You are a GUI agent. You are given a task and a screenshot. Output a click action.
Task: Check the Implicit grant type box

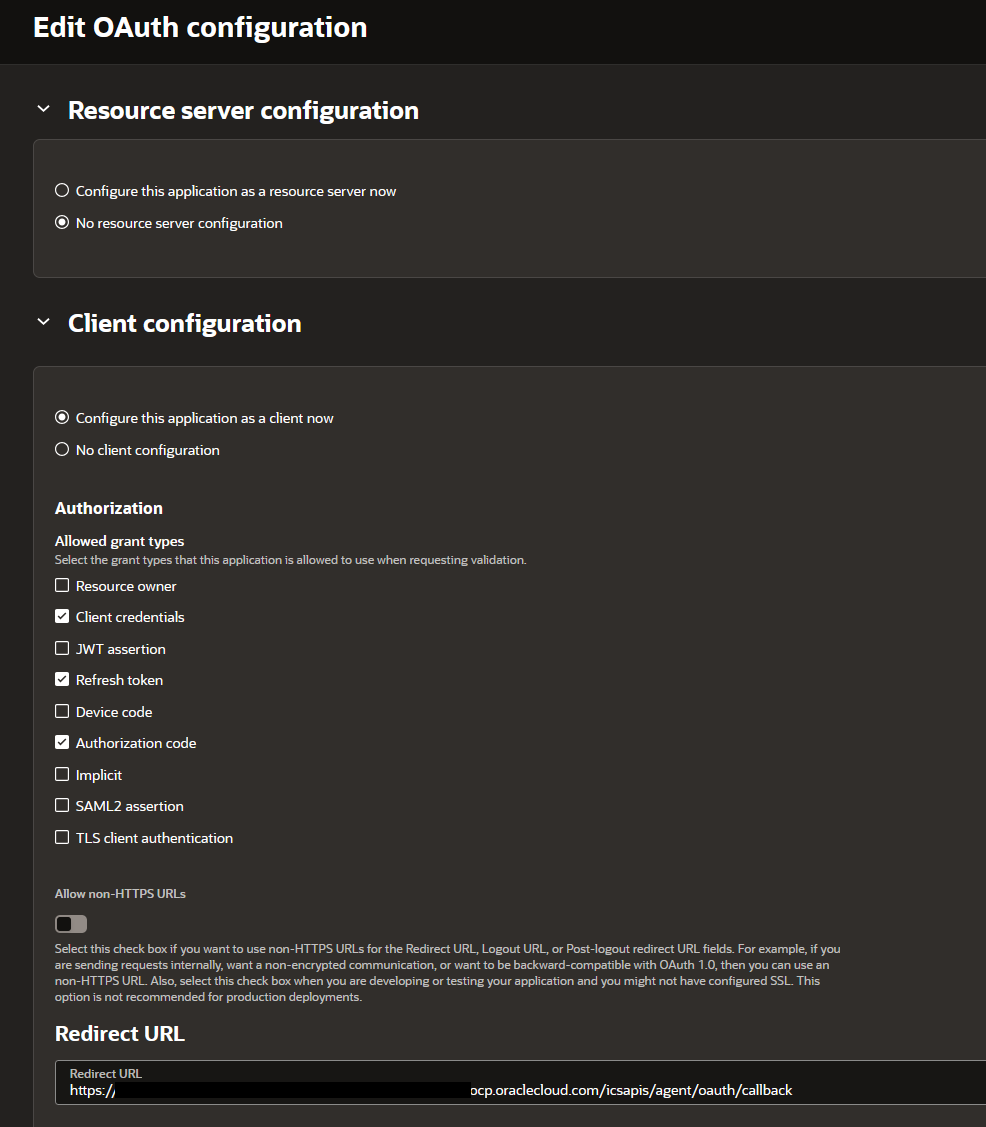click(62, 775)
